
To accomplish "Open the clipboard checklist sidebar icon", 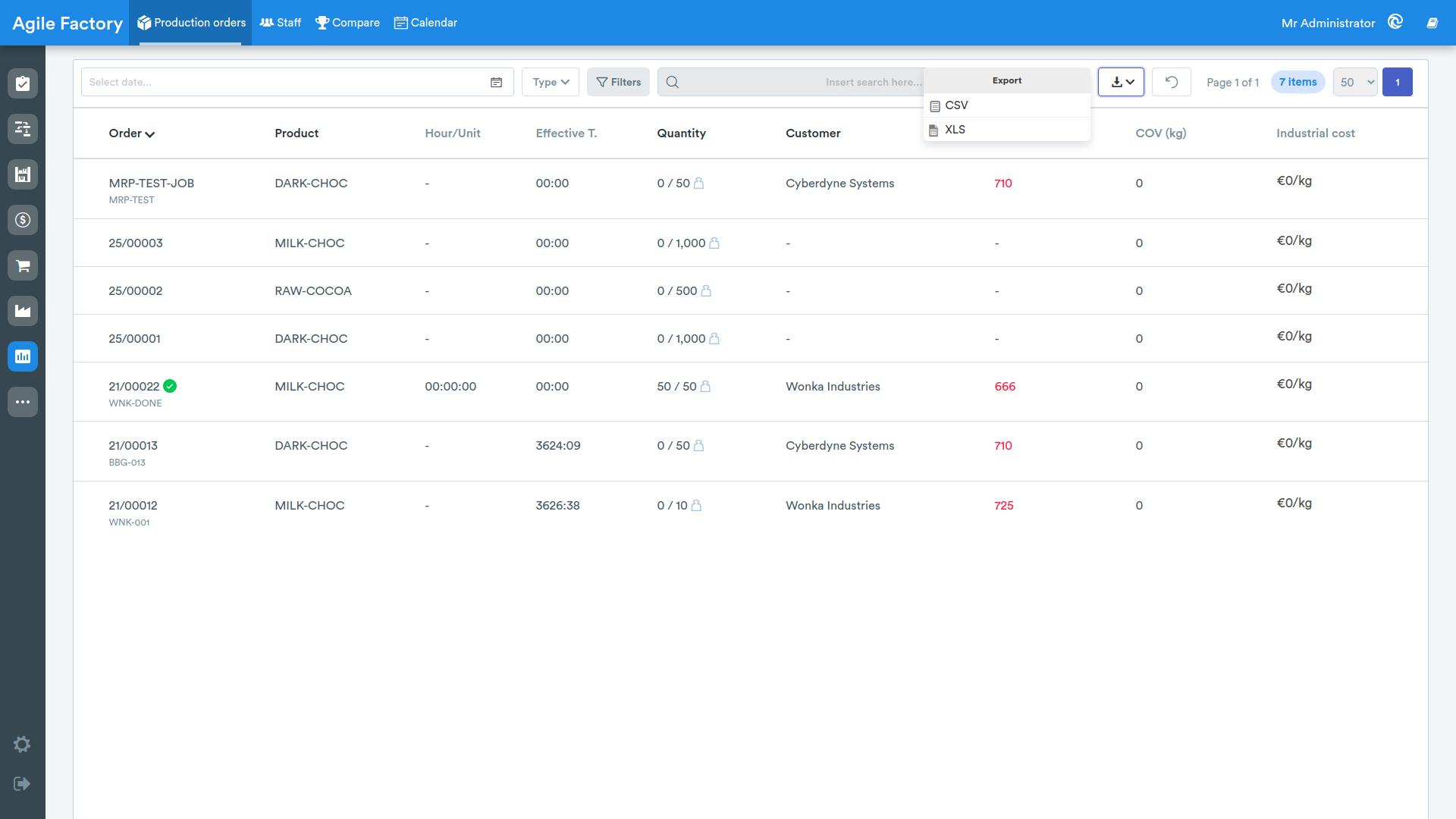I will point(23,83).
